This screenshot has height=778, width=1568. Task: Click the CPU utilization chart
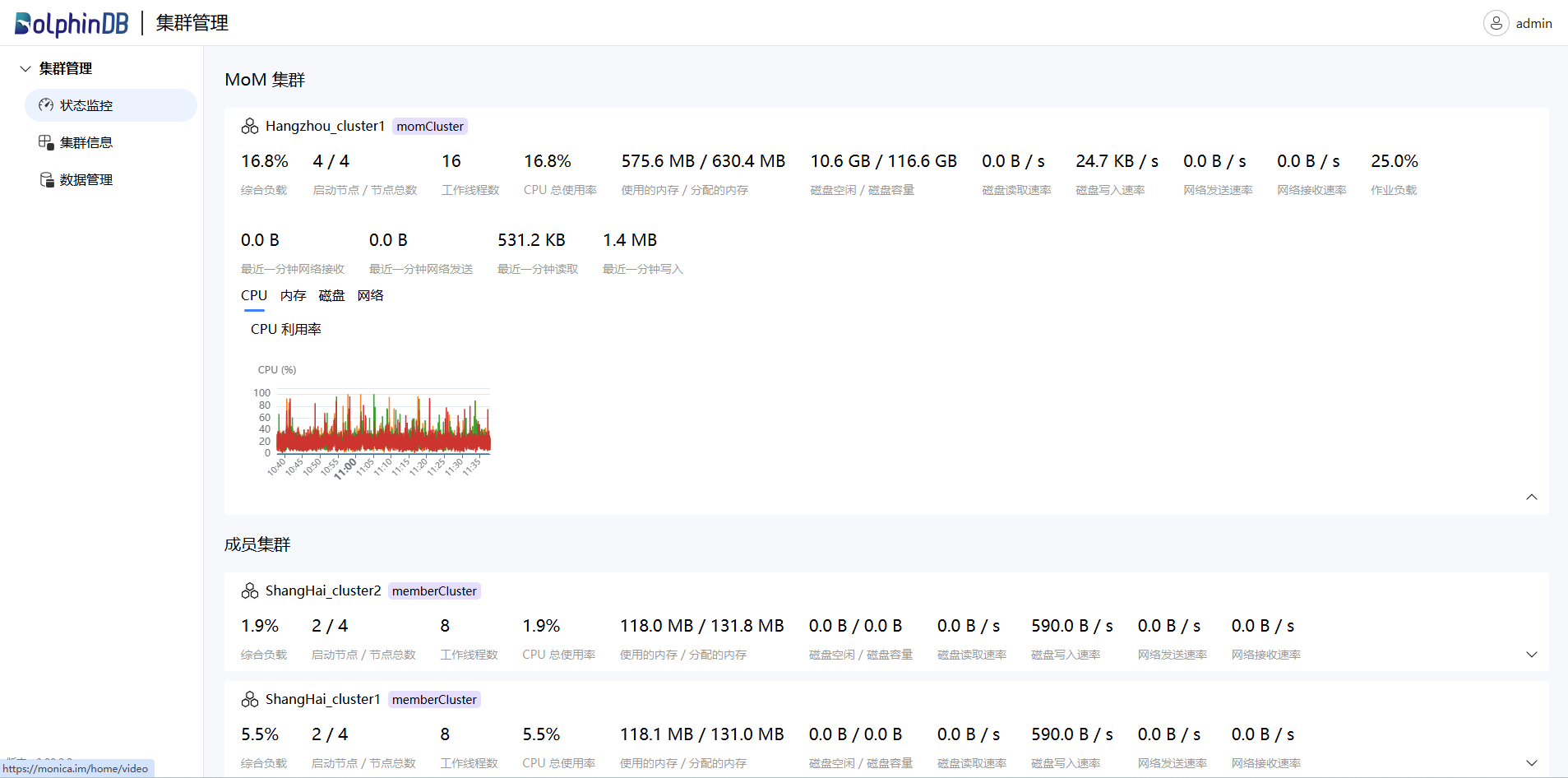pos(383,423)
